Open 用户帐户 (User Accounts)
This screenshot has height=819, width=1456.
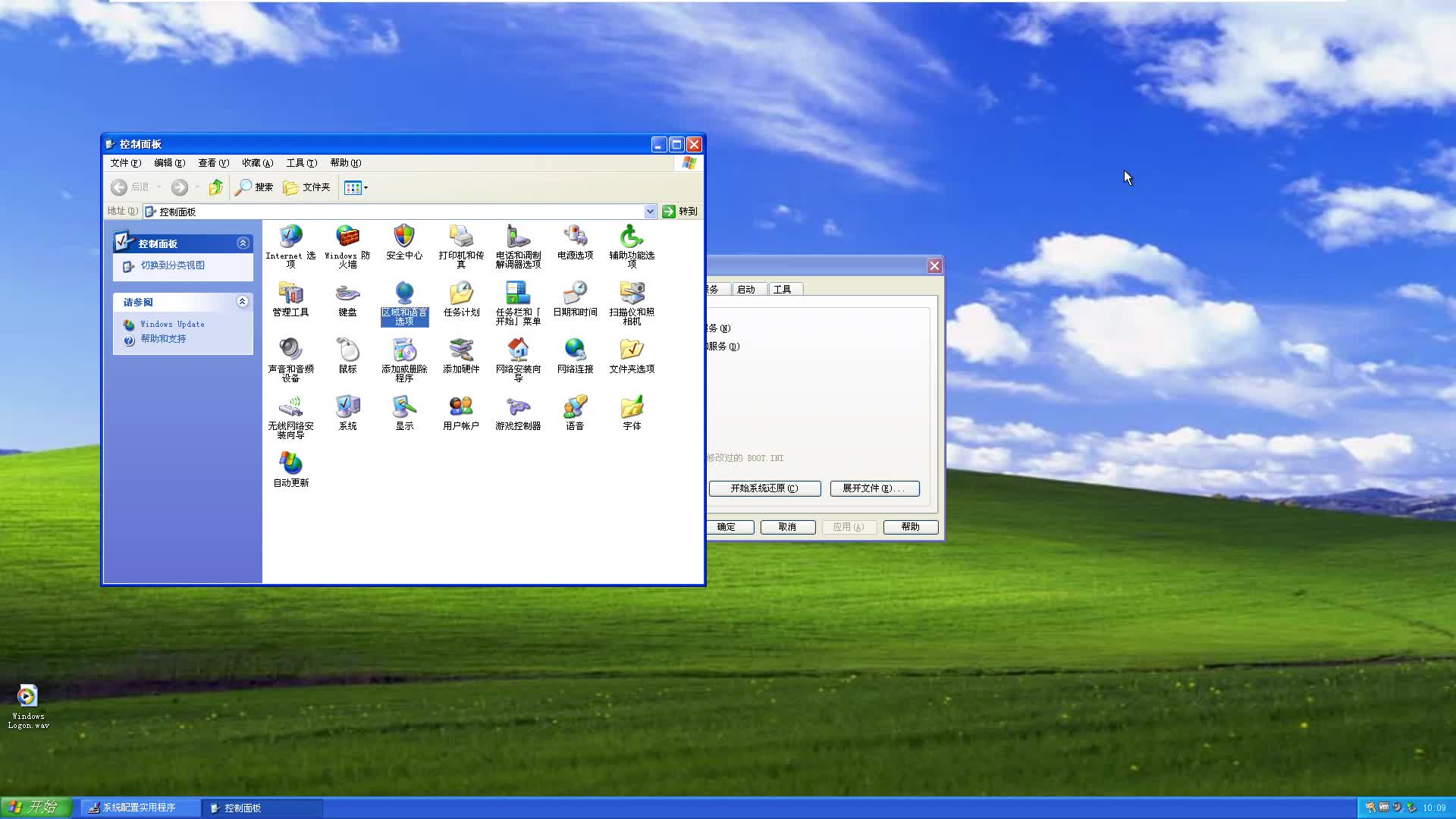[461, 409]
